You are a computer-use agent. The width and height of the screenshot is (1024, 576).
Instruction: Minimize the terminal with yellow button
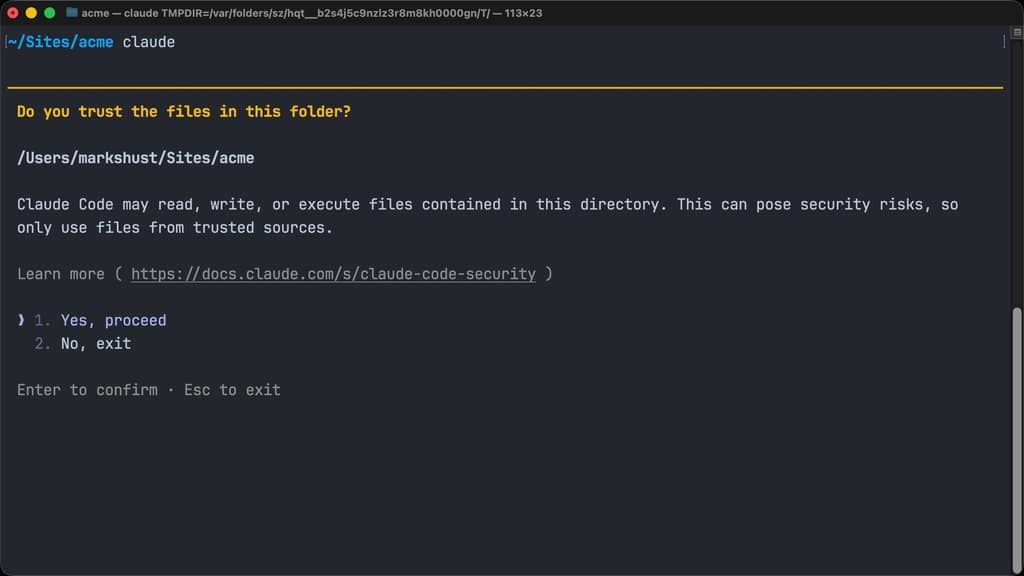(x=31, y=13)
